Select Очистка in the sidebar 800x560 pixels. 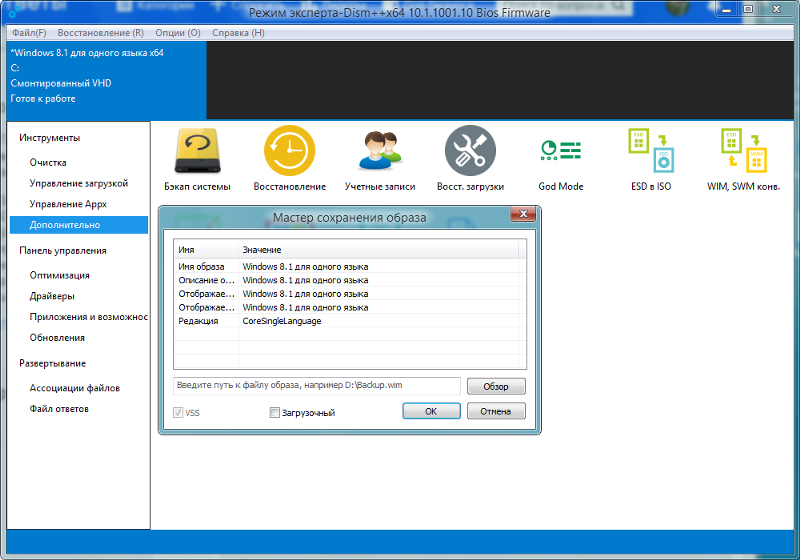(x=48, y=163)
